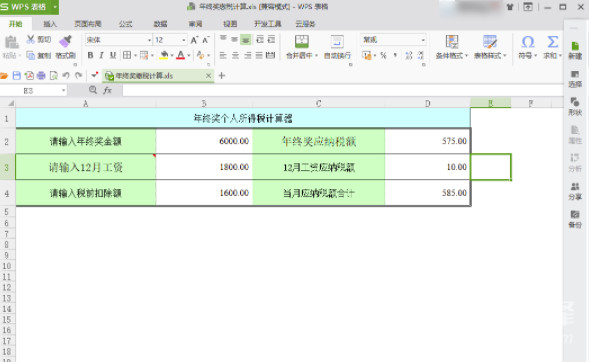Switch to the 插入 ribbon tab
This screenshot has height=362, width=589.
click(x=50, y=24)
